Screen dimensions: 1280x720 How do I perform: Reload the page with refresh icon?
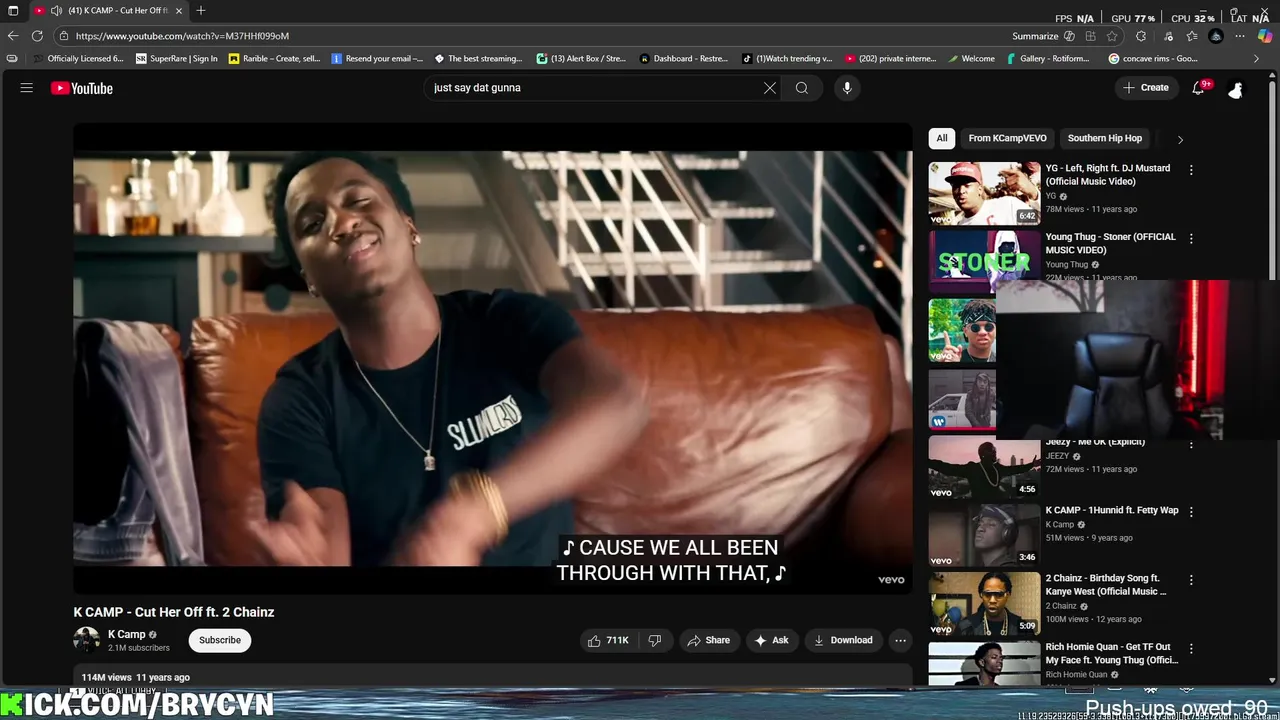(37, 36)
